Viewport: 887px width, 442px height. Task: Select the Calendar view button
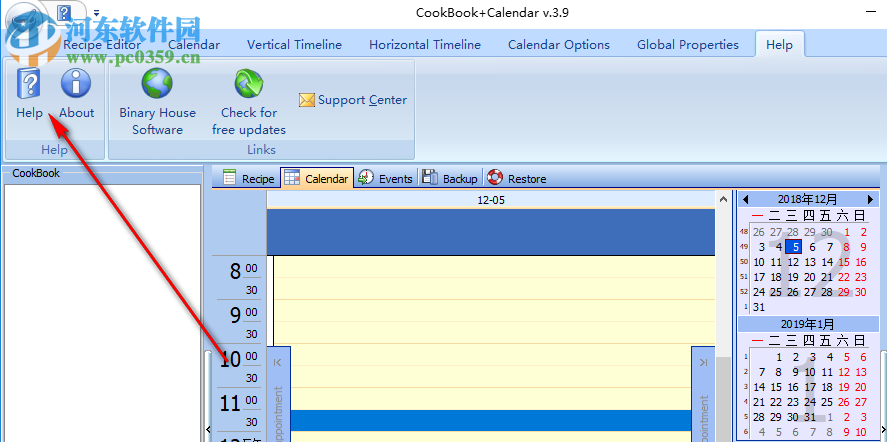[x=317, y=178]
